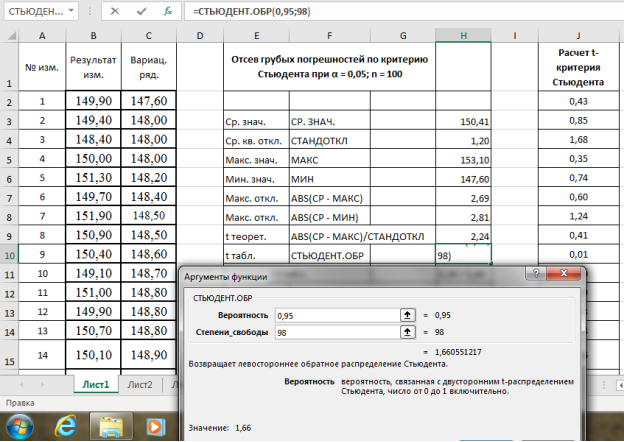Click in the formula bar text
Viewport: 624px width, 442px height.
(252, 12)
